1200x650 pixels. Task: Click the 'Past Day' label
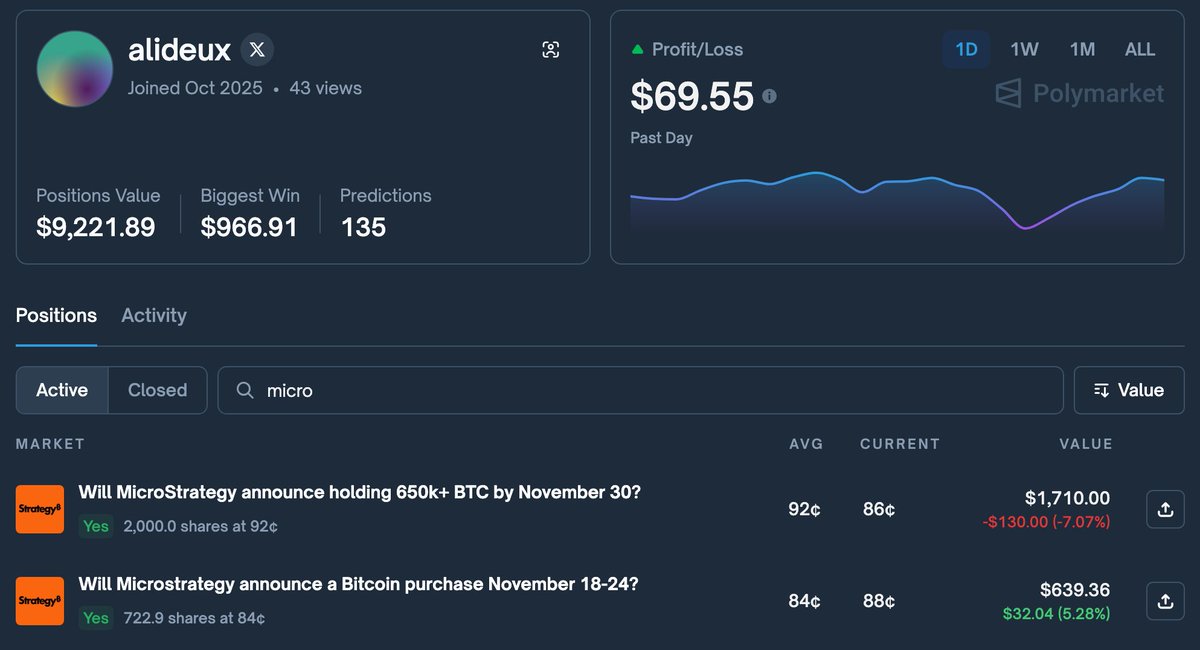[661, 138]
